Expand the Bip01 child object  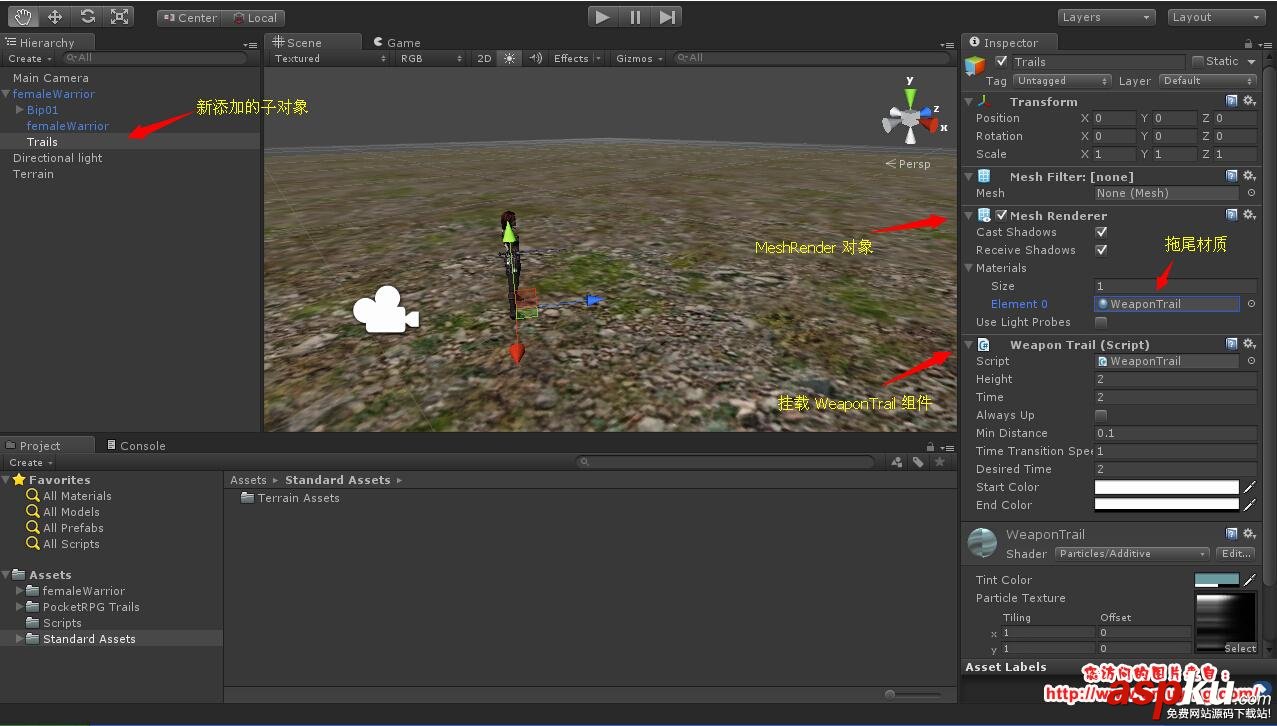[x=19, y=110]
